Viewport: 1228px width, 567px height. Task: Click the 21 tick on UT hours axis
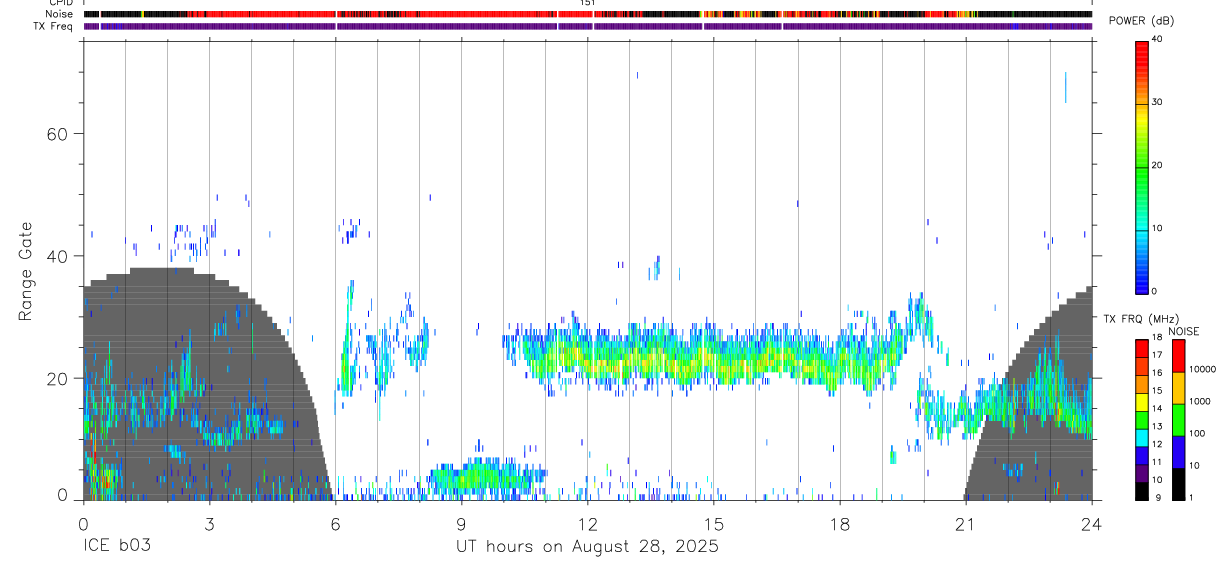966,523
